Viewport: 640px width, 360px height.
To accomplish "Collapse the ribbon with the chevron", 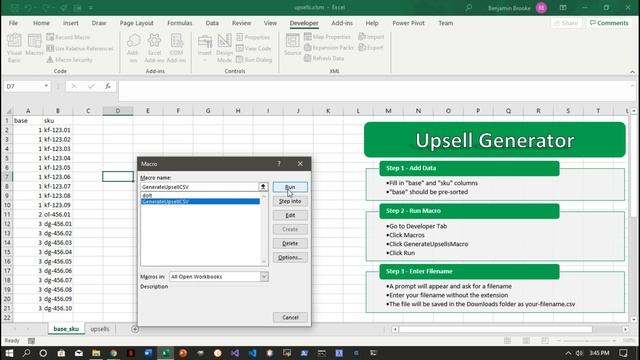I will pos(632,71).
